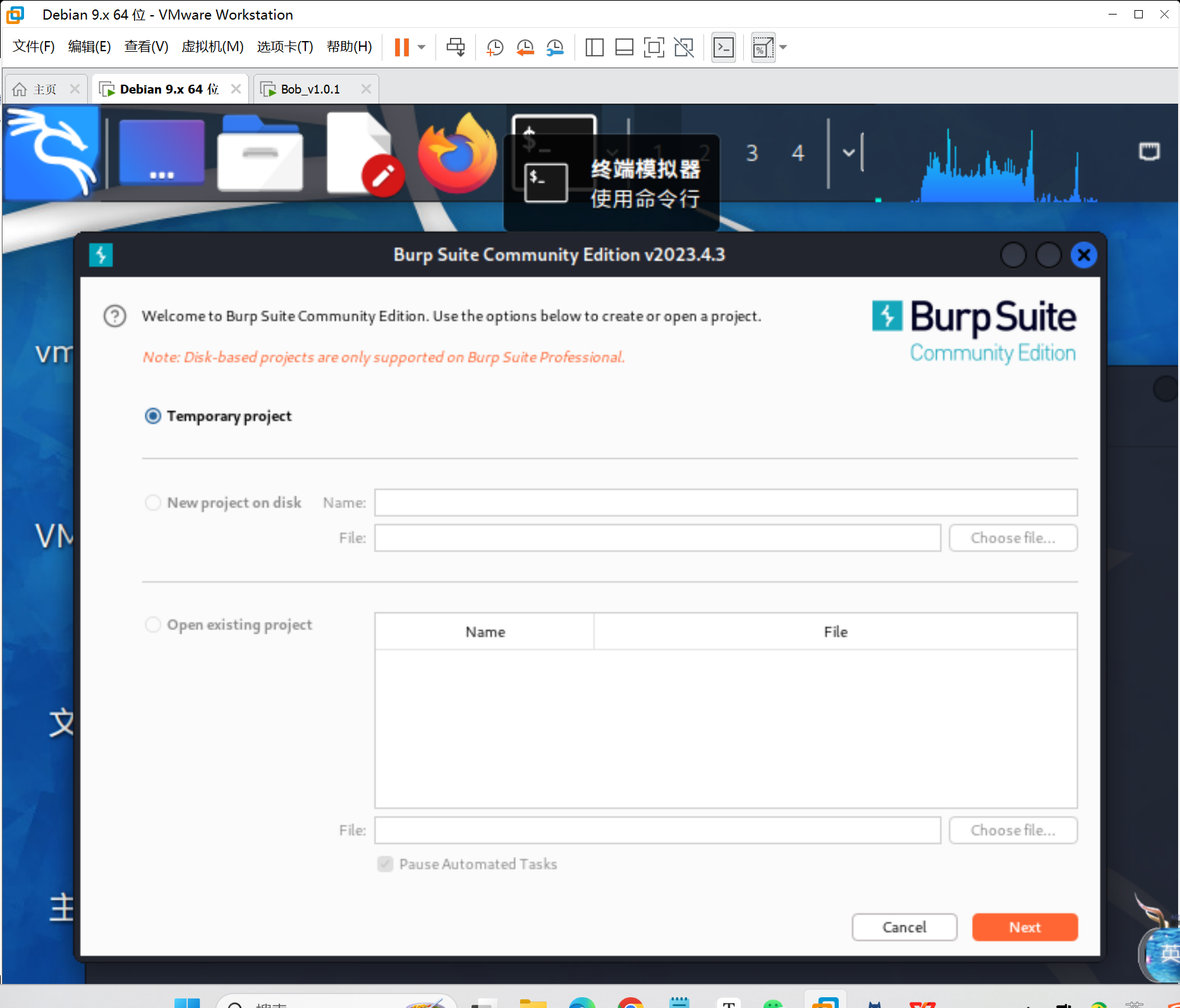
Task: Open the 查看(V) menu
Action: click(x=146, y=47)
